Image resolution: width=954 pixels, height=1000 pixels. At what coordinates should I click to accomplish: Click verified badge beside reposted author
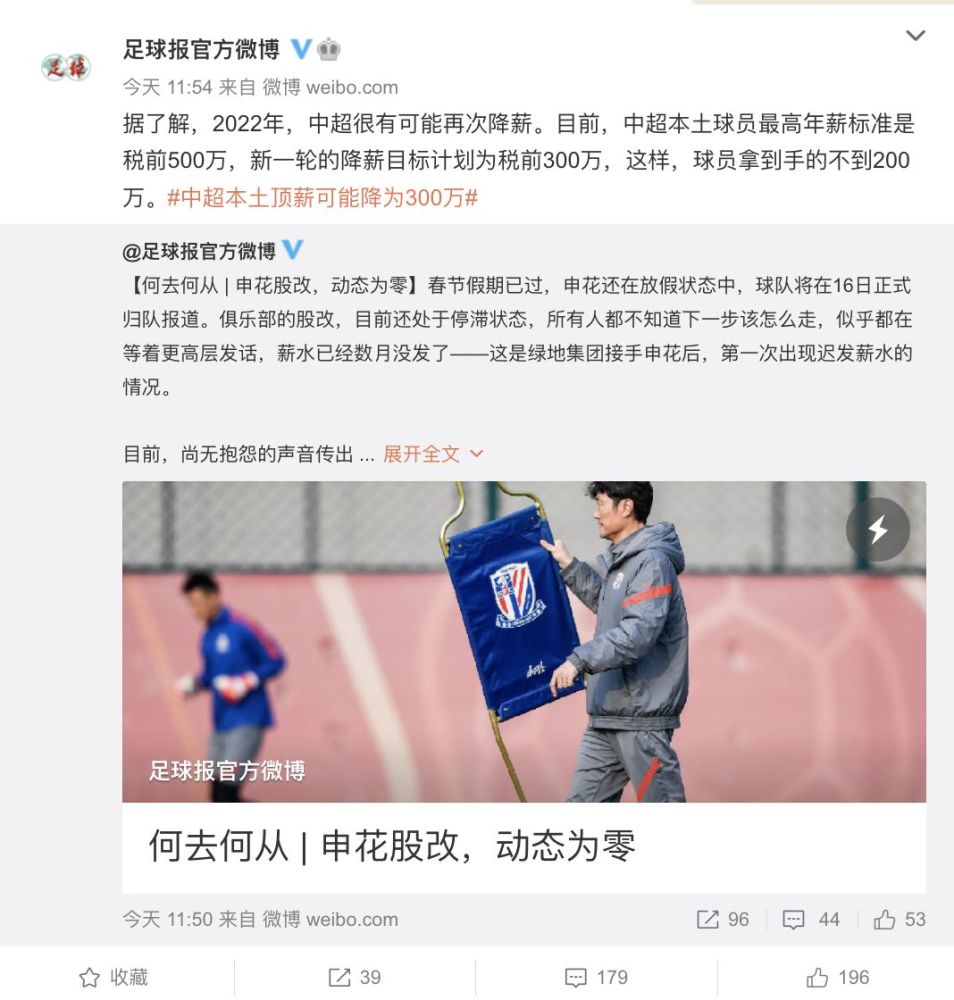[292, 250]
